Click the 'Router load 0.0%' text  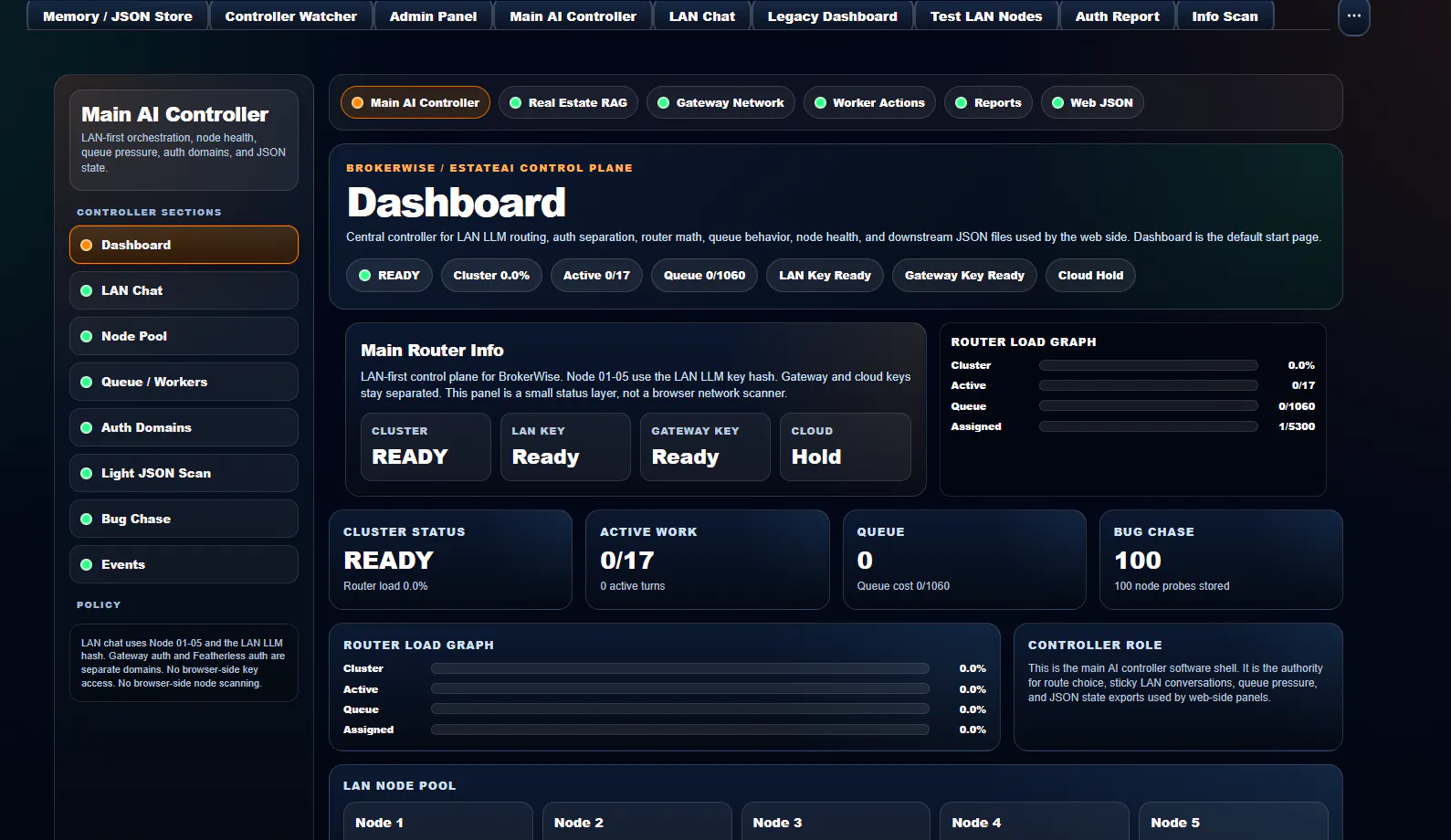coord(385,586)
